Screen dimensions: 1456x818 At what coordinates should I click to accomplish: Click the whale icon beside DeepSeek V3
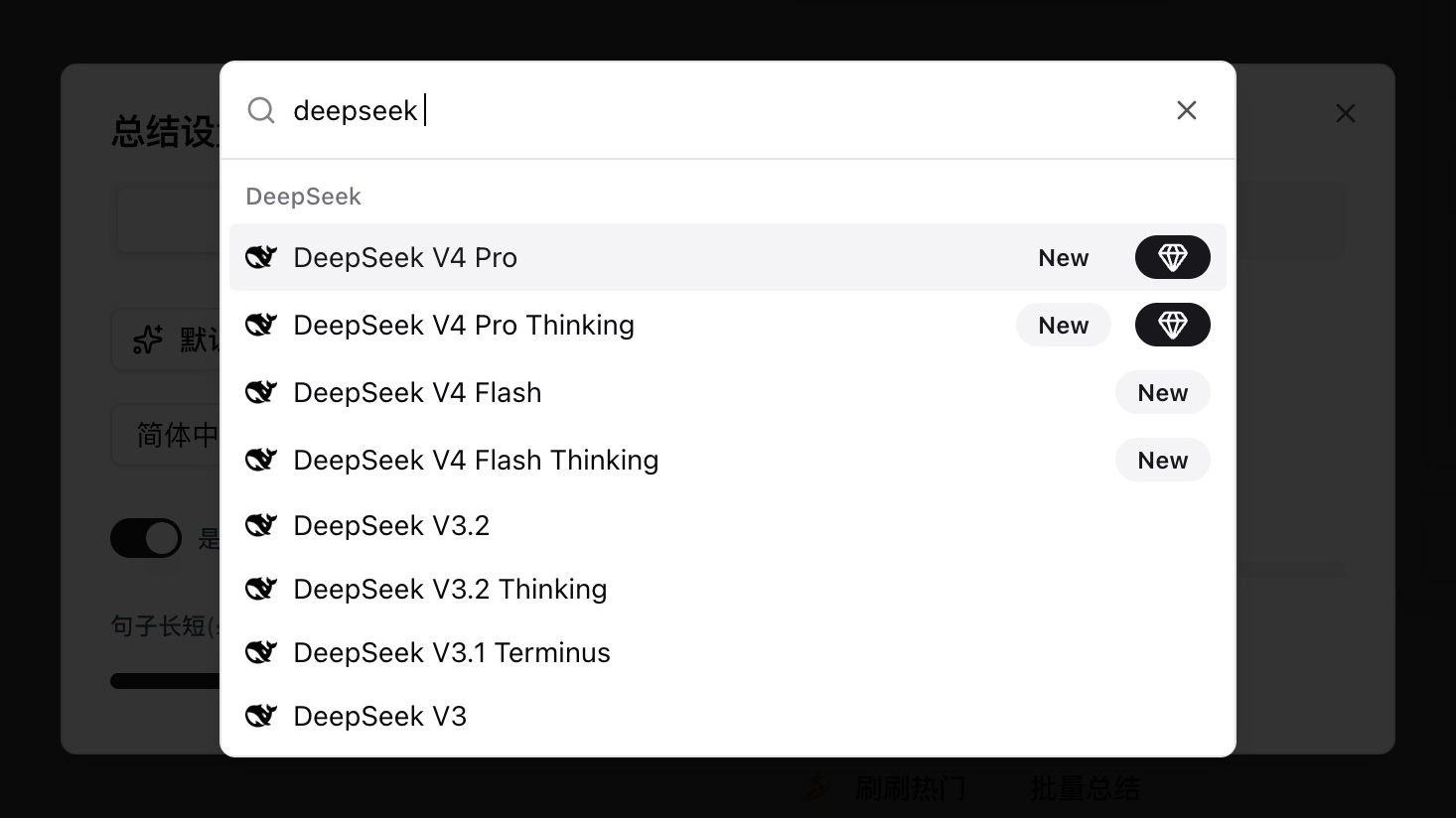tap(261, 716)
